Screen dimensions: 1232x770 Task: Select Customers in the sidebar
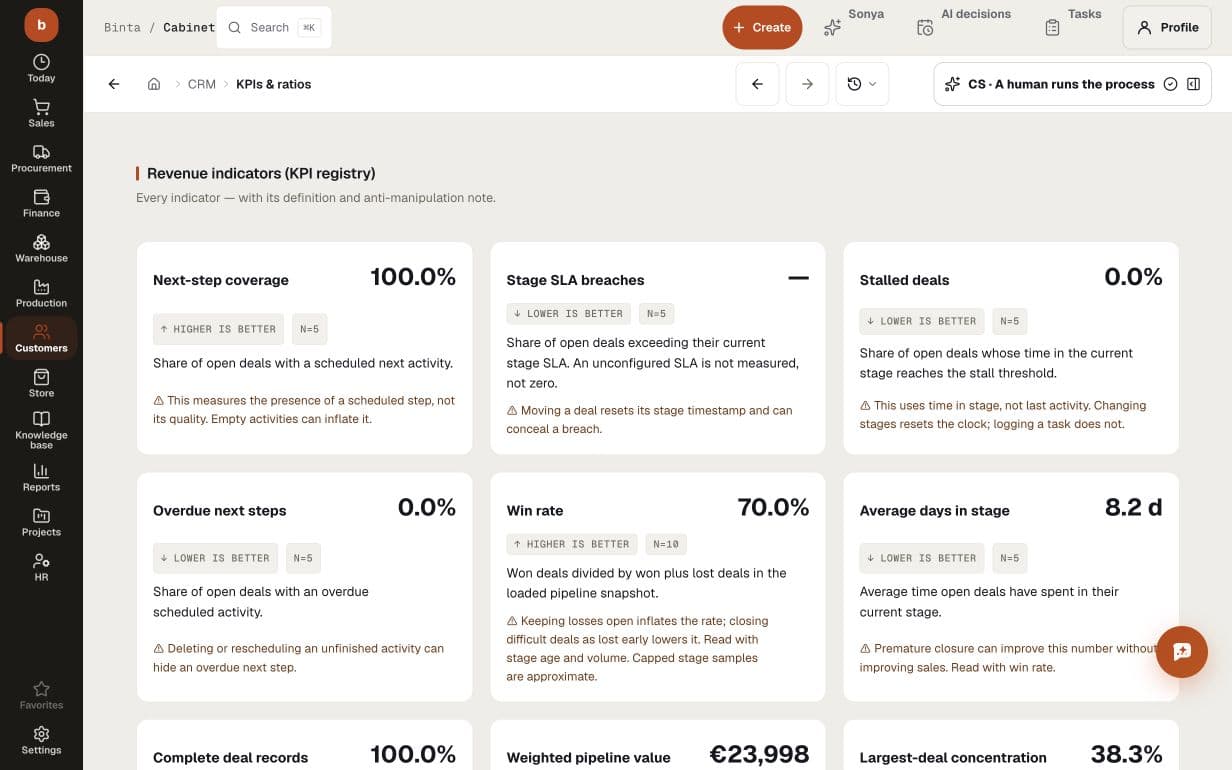(x=41, y=338)
